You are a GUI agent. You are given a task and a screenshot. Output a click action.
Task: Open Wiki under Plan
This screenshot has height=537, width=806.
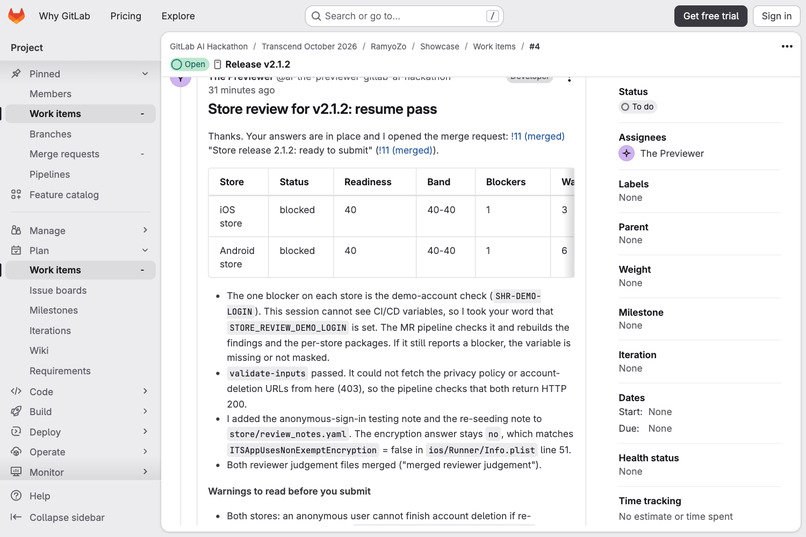pyautogui.click(x=39, y=350)
